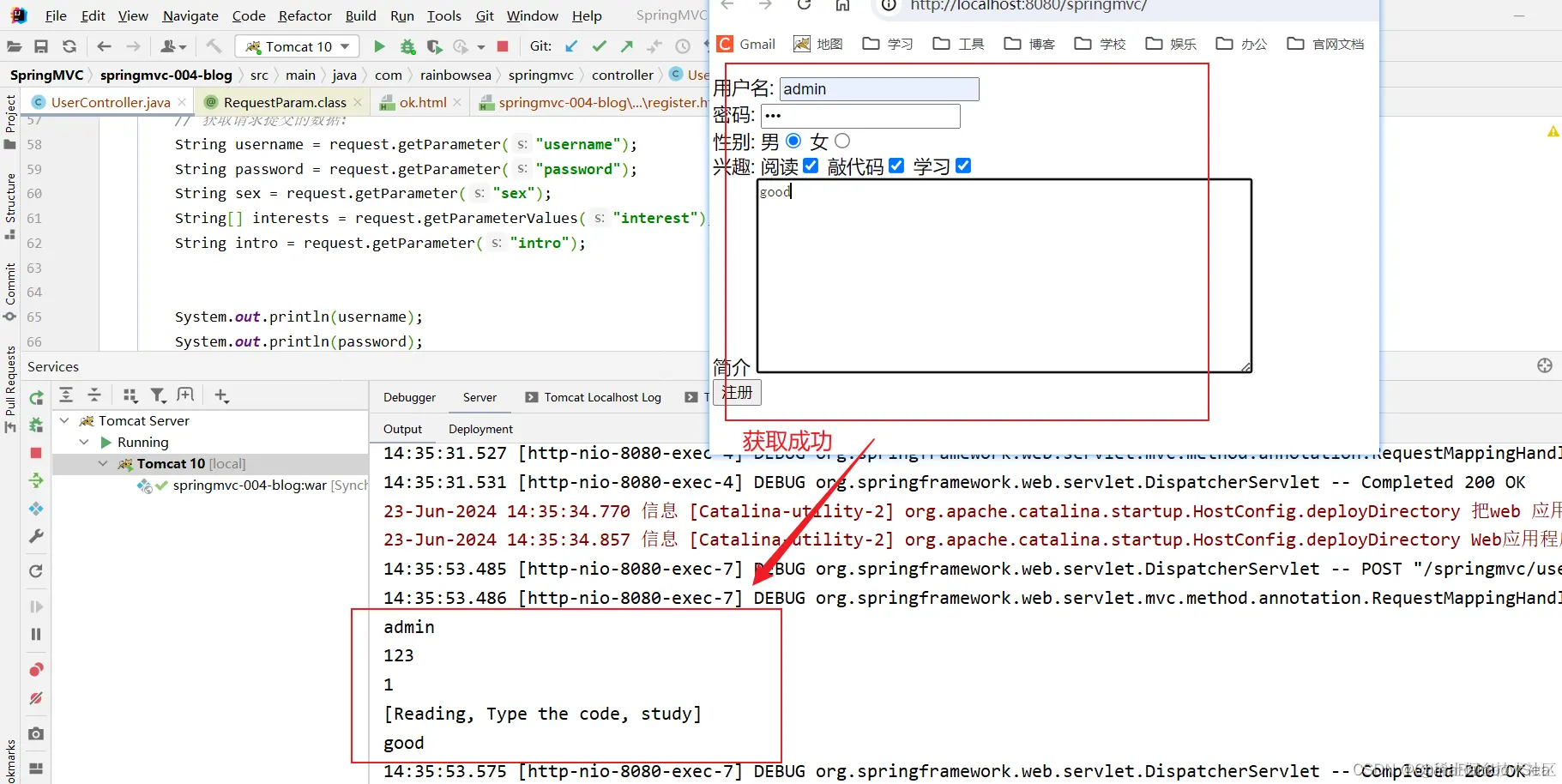Screen dimensions: 1562x784
Task: Click the 注册 submit button
Action: click(737, 392)
